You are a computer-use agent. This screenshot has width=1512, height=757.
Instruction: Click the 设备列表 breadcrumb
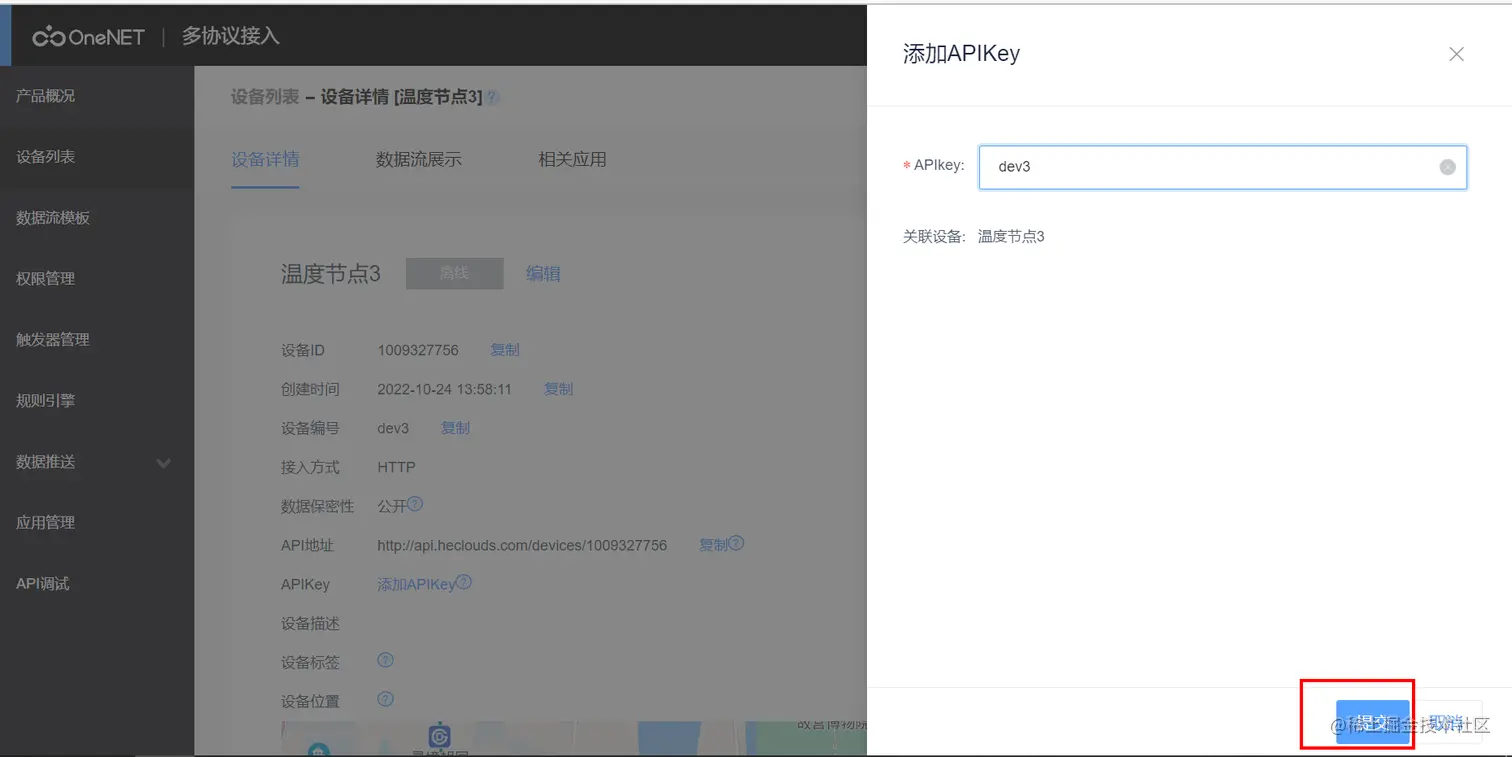(265, 97)
